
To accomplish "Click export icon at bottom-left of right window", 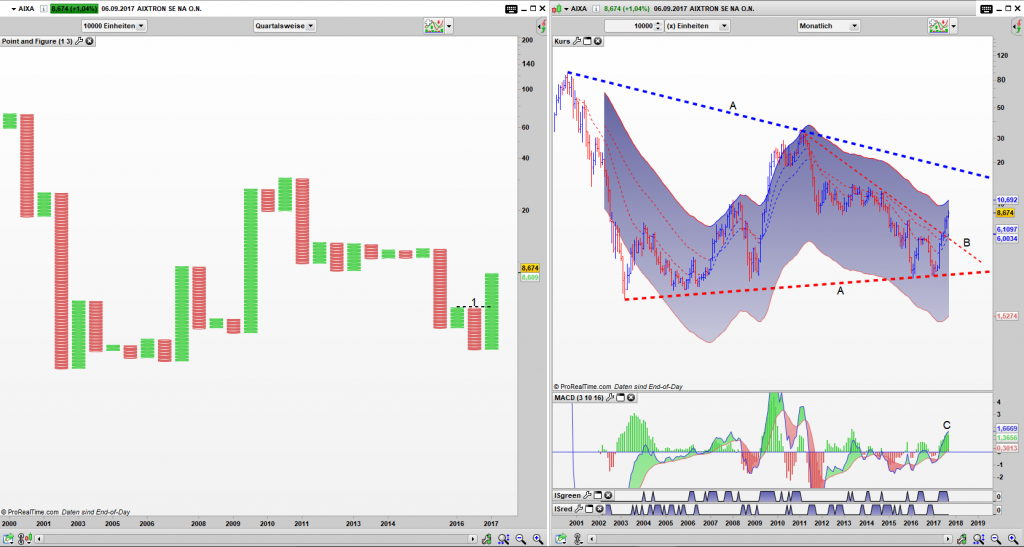I will pos(561,539).
